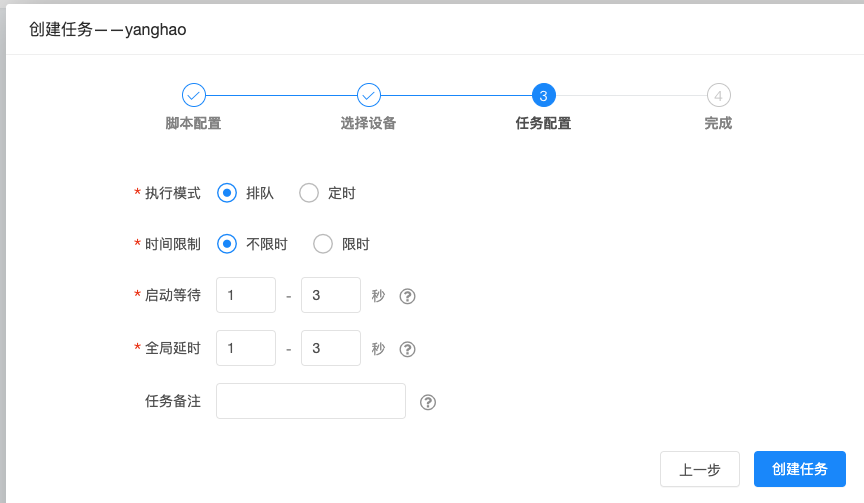Image resolution: width=864 pixels, height=503 pixels.
Task: Click the 创建任务 button
Action: tap(799, 469)
